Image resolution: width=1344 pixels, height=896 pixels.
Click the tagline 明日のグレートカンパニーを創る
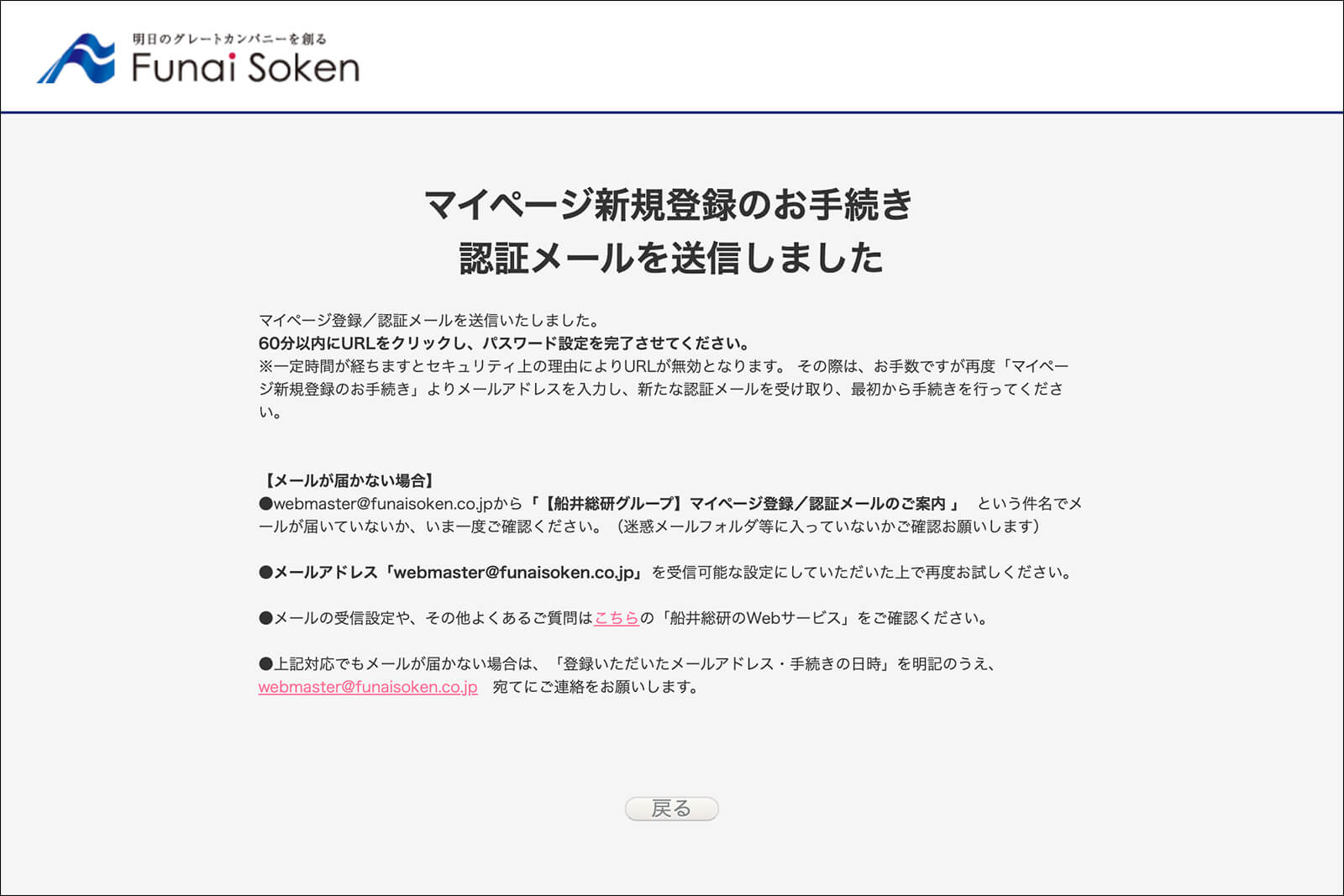point(229,39)
